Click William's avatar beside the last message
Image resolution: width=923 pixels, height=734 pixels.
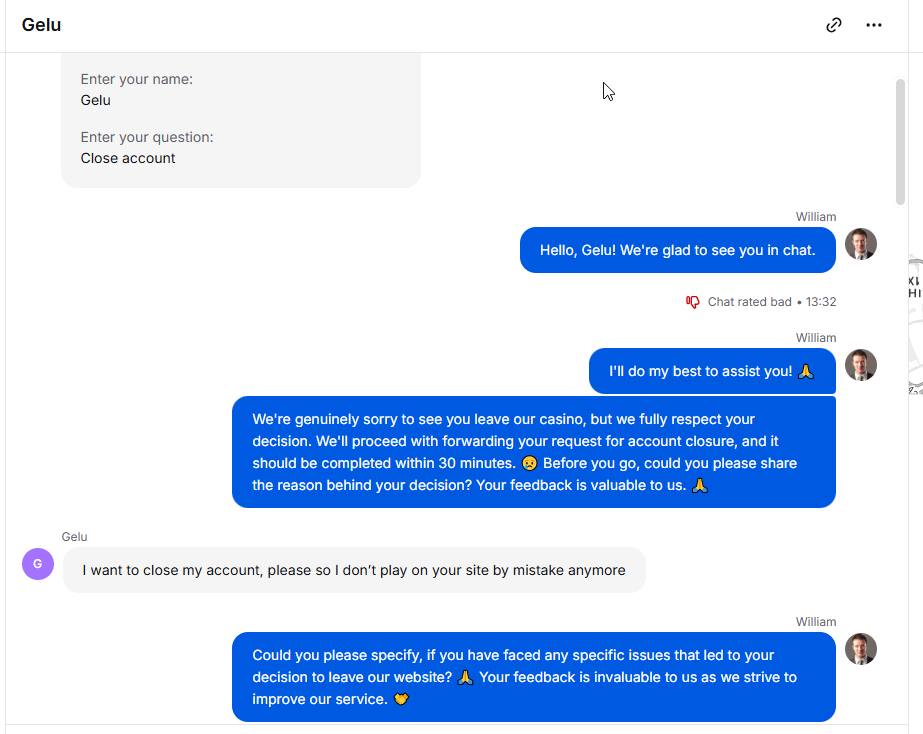tap(861, 649)
